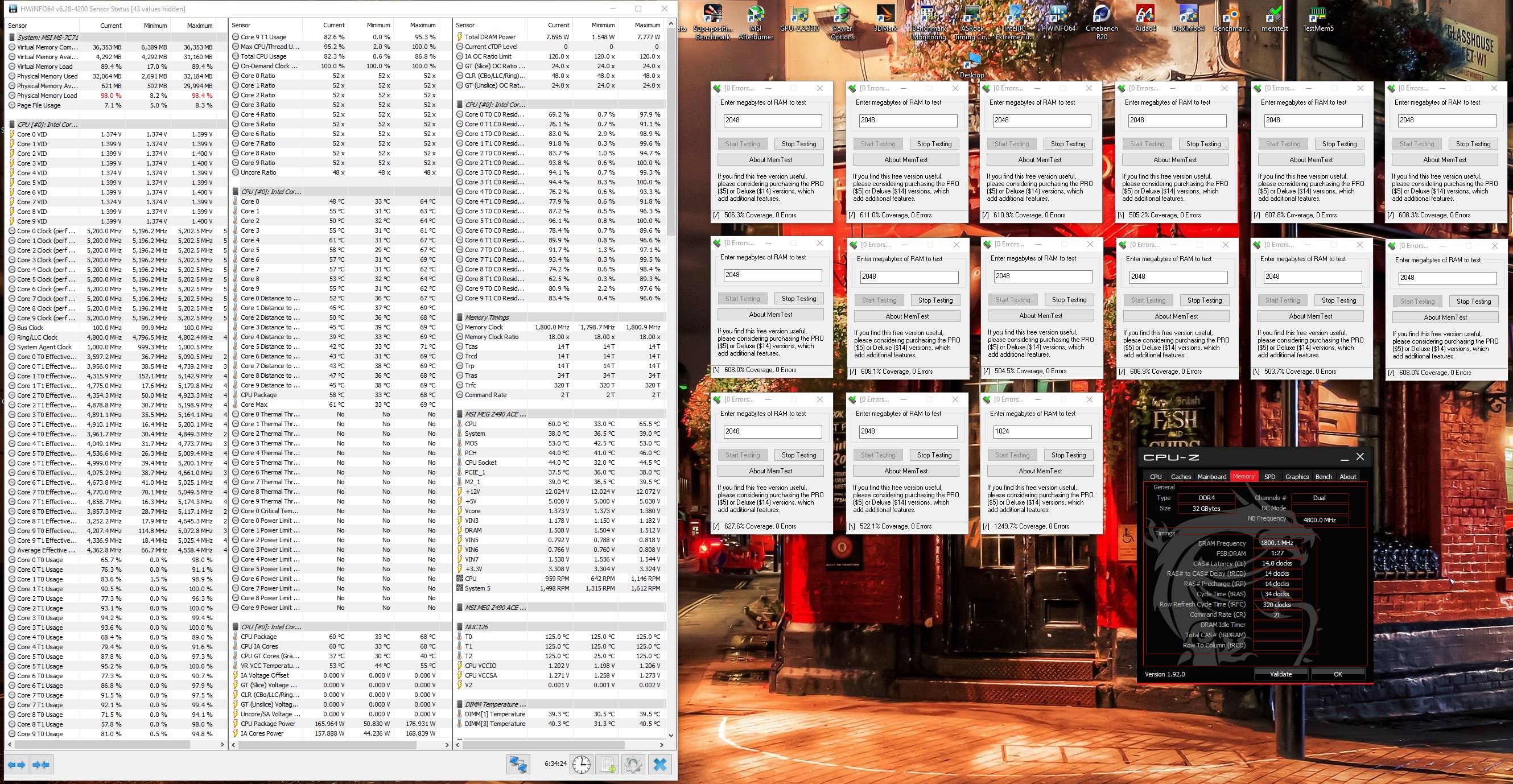Image resolution: width=1513 pixels, height=784 pixels.
Task: Select the Memory Timings group header row
Action: (x=487, y=317)
